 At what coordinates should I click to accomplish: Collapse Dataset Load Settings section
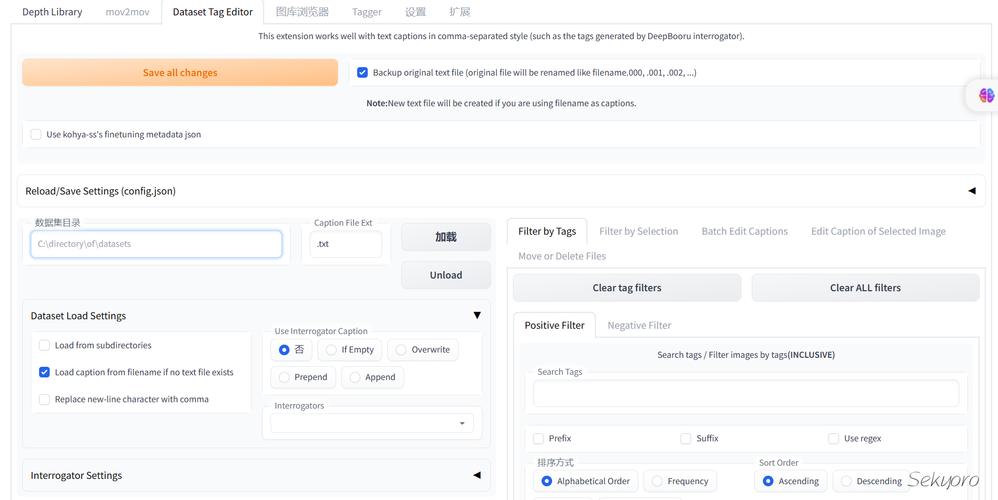pos(257,316)
